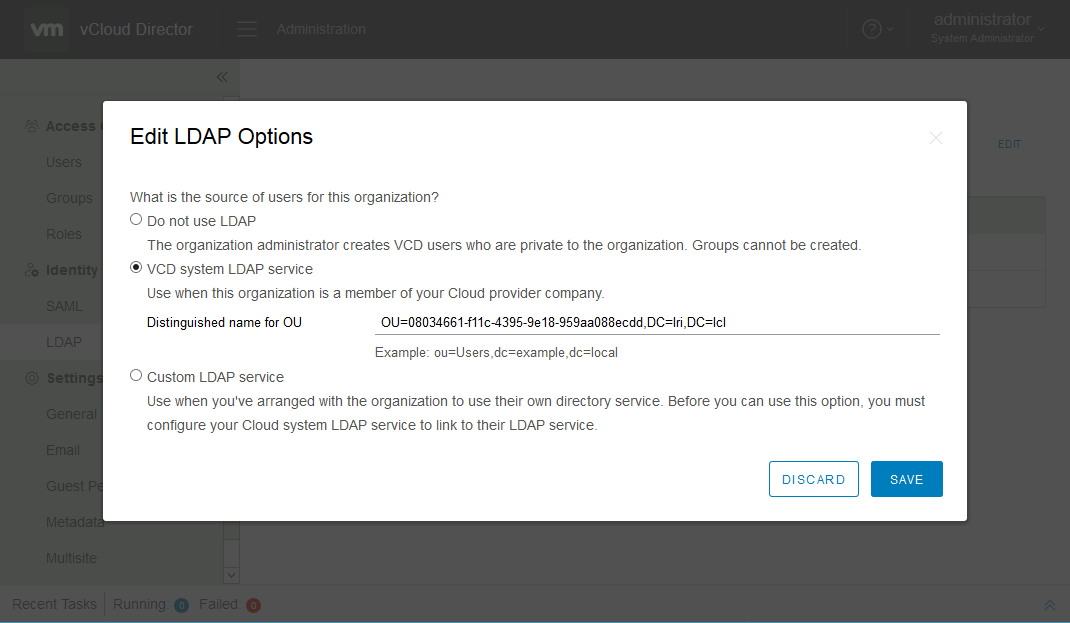
Task: Open Email settings in the sidebar
Action: [x=63, y=450]
